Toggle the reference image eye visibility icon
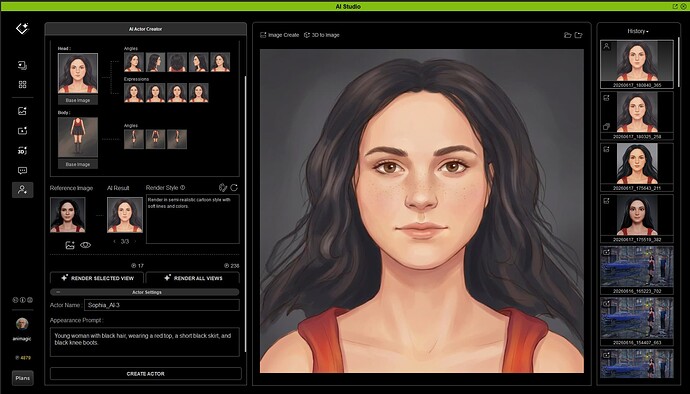 click(x=85, y=245)
